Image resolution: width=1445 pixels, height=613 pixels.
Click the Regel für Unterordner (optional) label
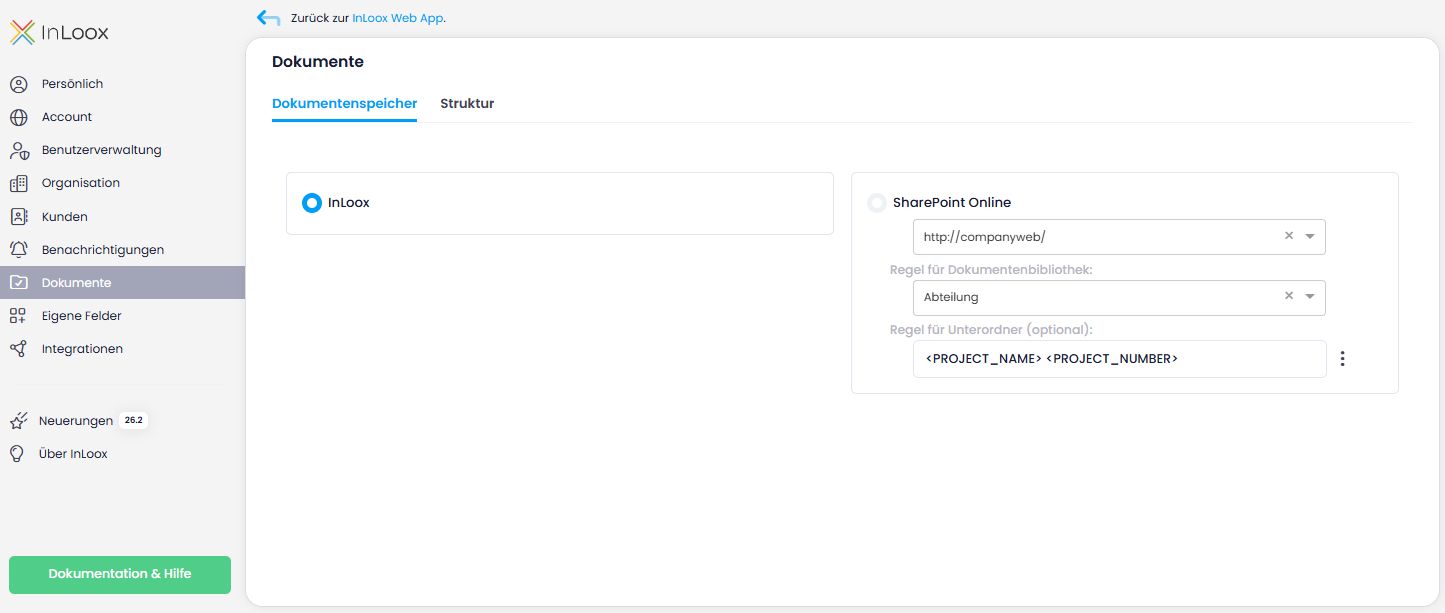coord(991,330)
